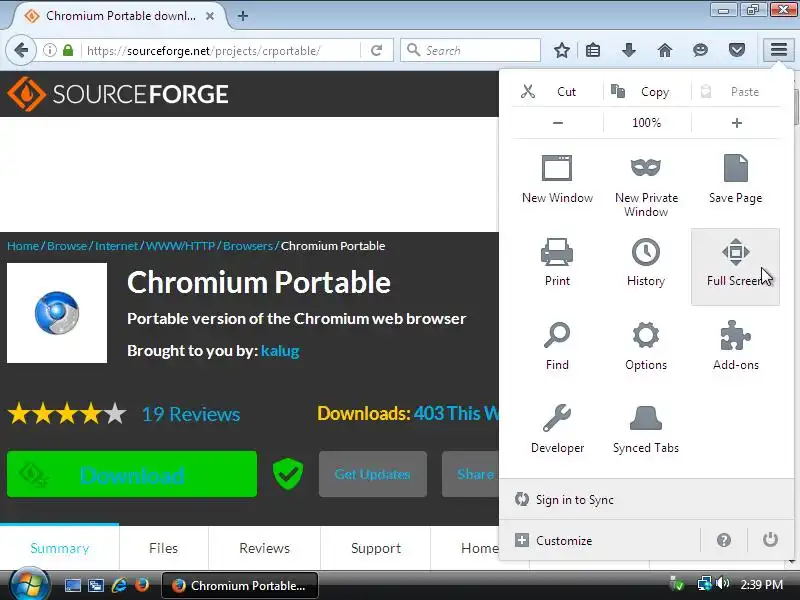Reload the page with refresh button
Image resolution: width=800 pixels, height=600 pixels.
click(x=377, y=50)
